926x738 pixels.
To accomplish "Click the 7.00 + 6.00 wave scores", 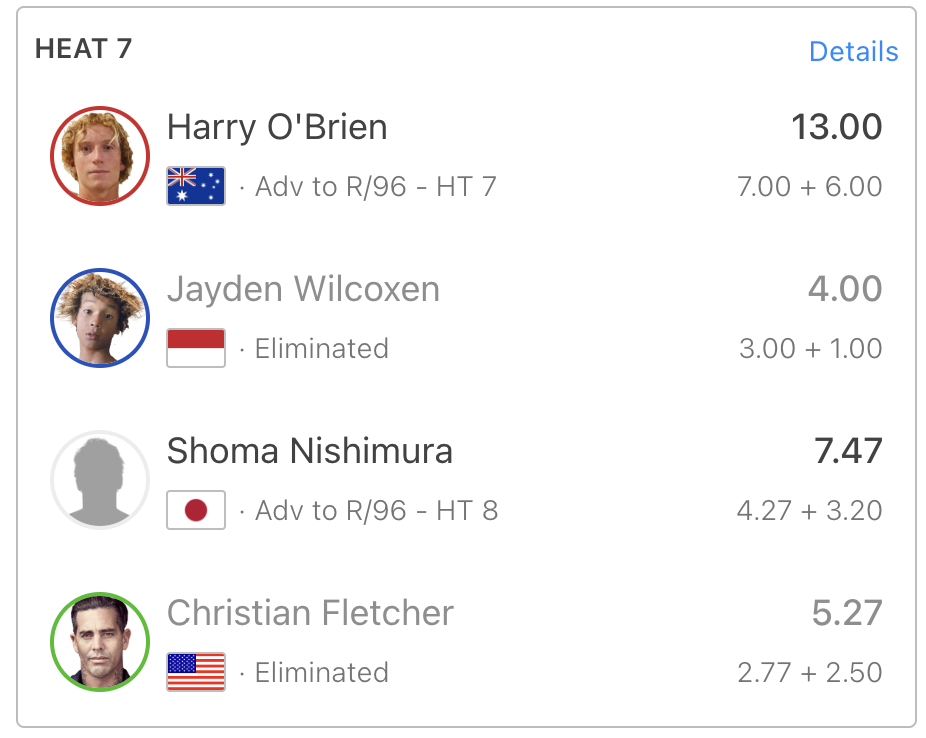I will (x=809, y=187).
